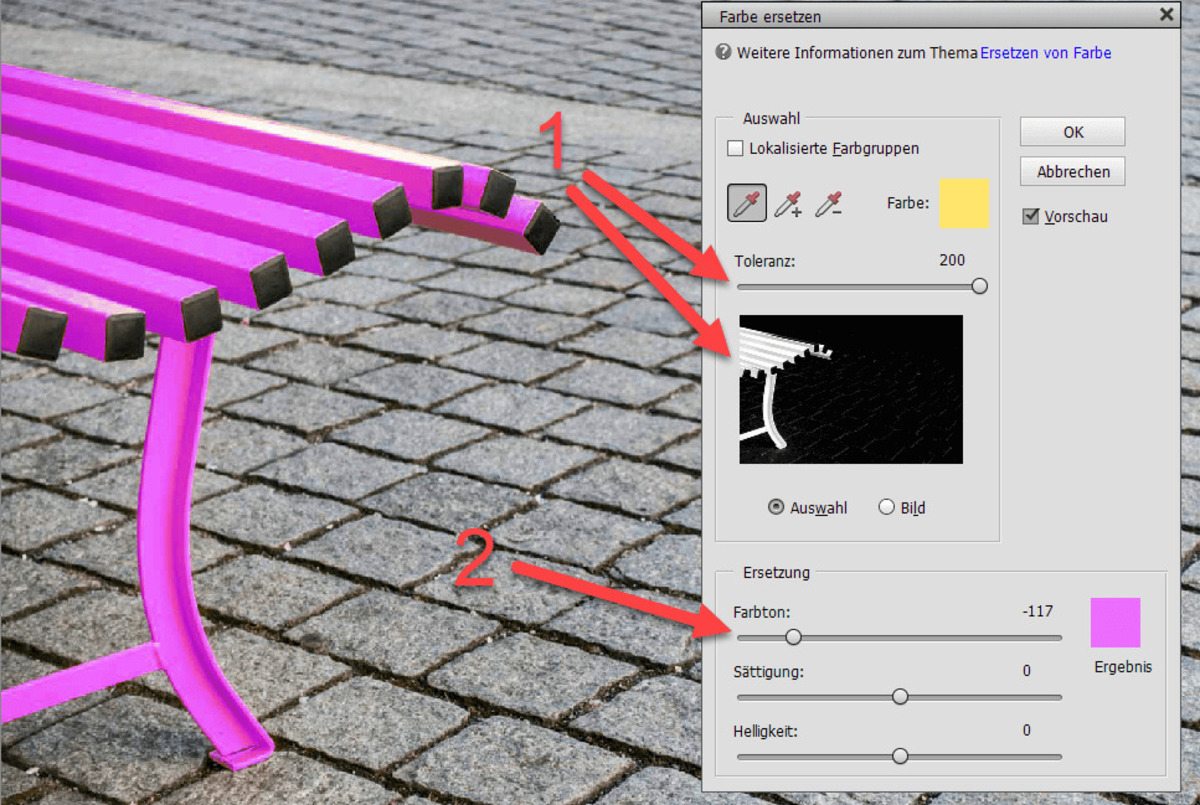Viewport: 1200px width, 805px height.
Task: Click the help question mark icon
Action: point(721,52)
